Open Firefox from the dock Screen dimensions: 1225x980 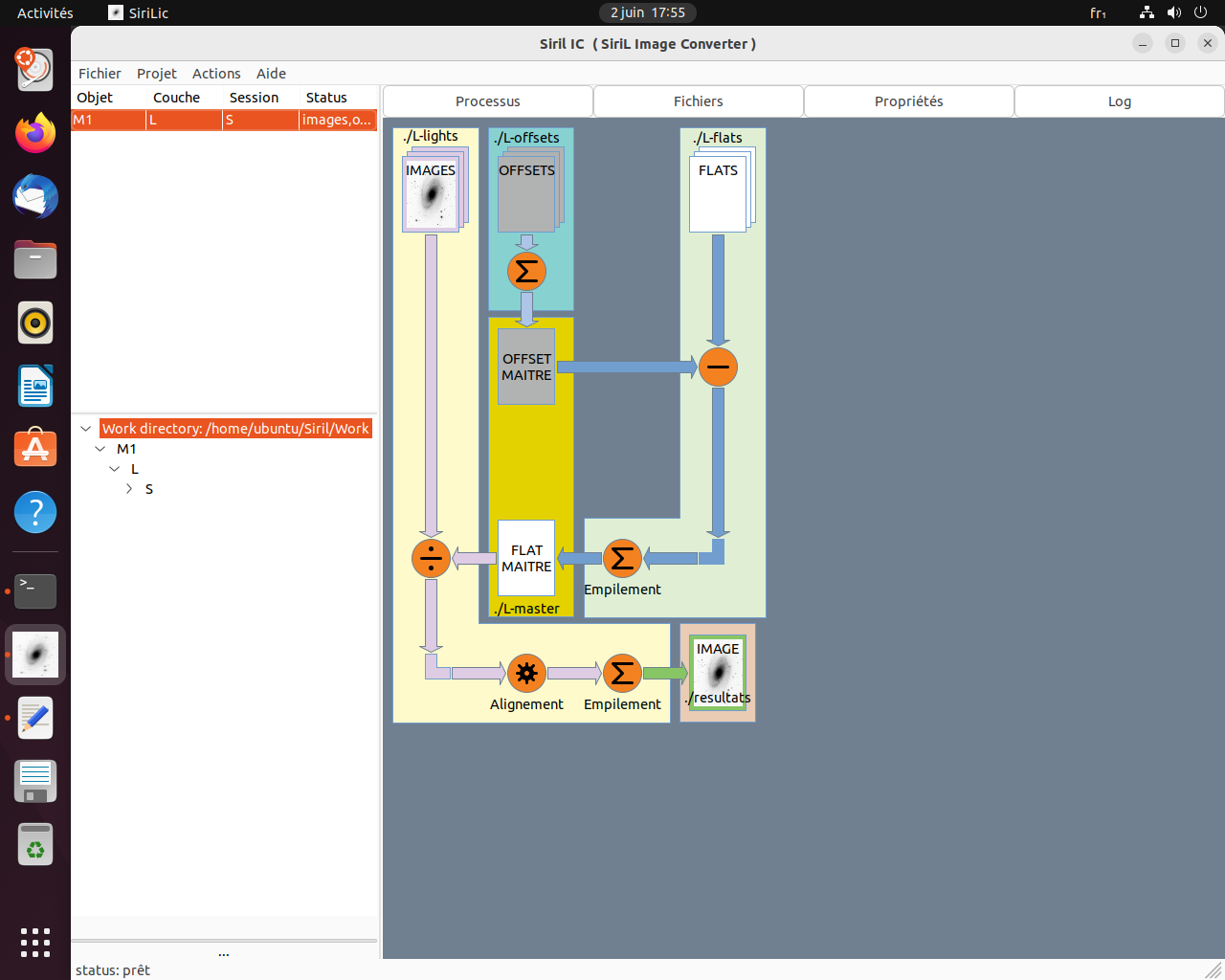[x=35, y=133]
